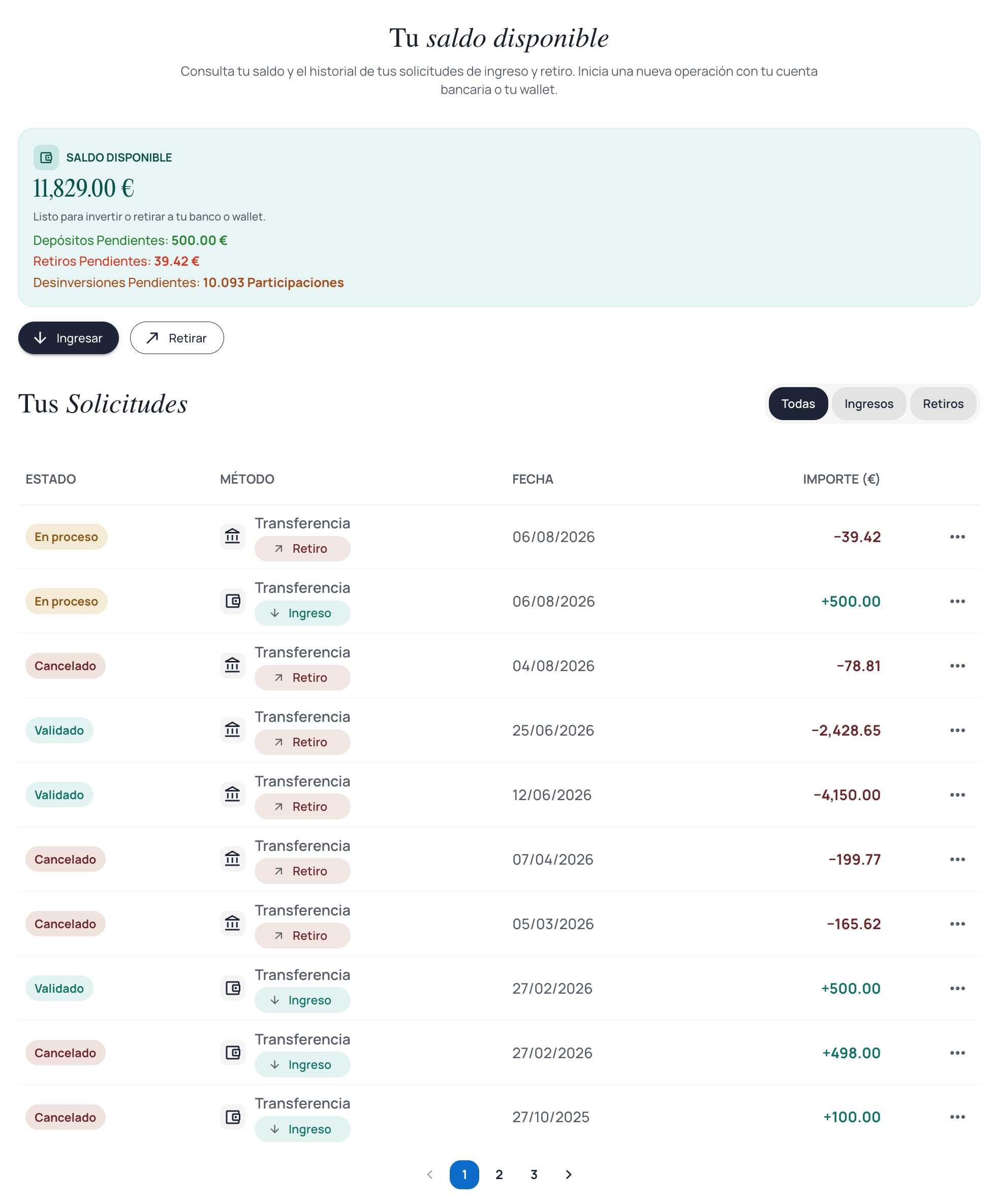Click wallet icon on the 27/10/2025 row
Image resolution: width=996 pixels, height=1204 pixels.
coord(232,1116)
